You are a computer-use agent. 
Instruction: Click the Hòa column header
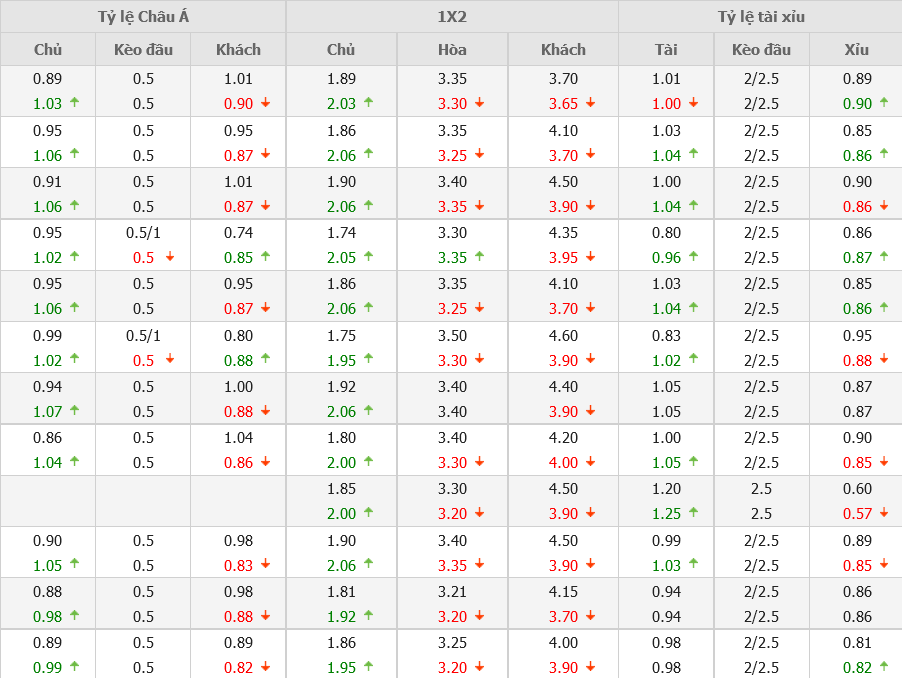(x=452, y=50)
